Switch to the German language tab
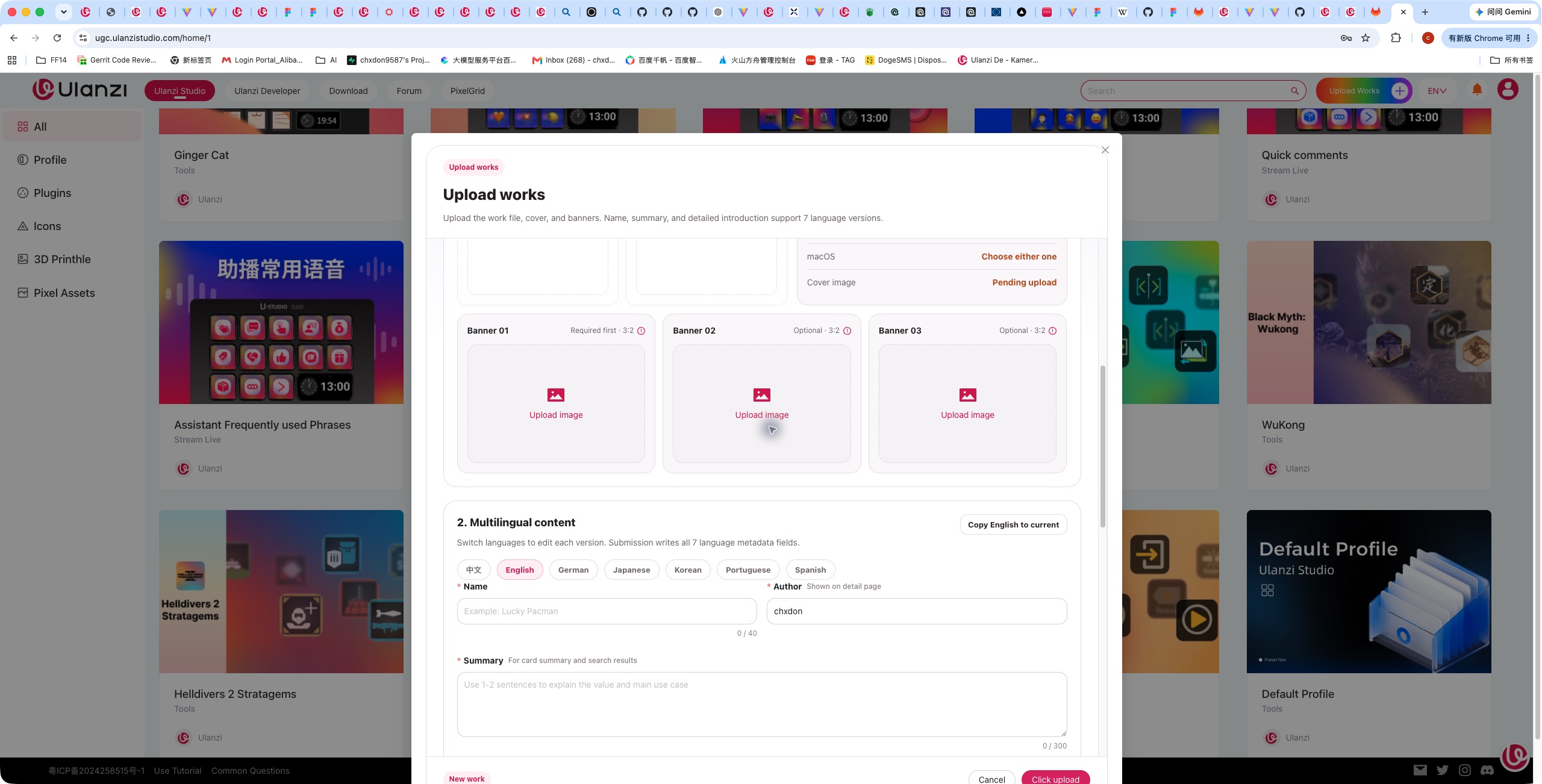 [x=573, y=570]
